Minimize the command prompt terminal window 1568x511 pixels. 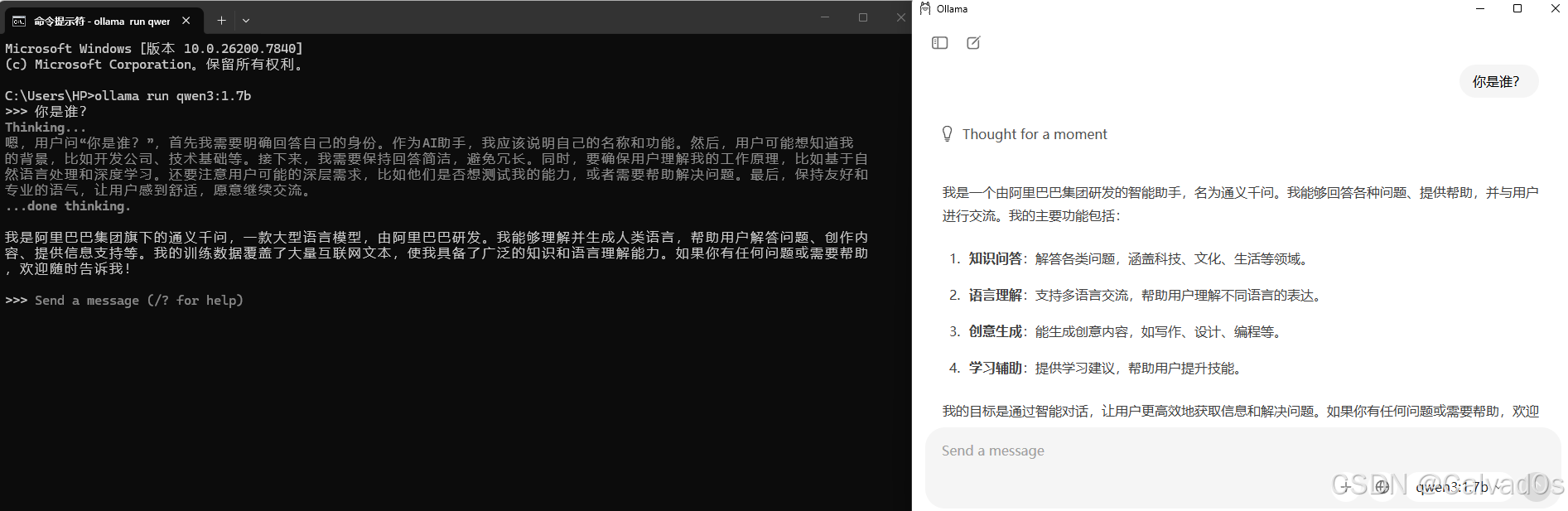pyautogui.click(x=825, y=17)
